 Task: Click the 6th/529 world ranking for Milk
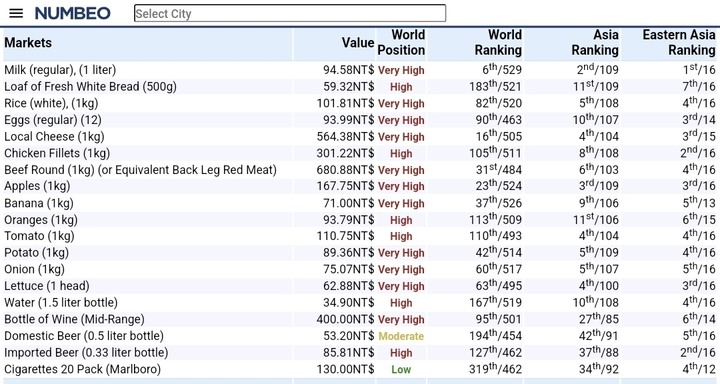502,69
